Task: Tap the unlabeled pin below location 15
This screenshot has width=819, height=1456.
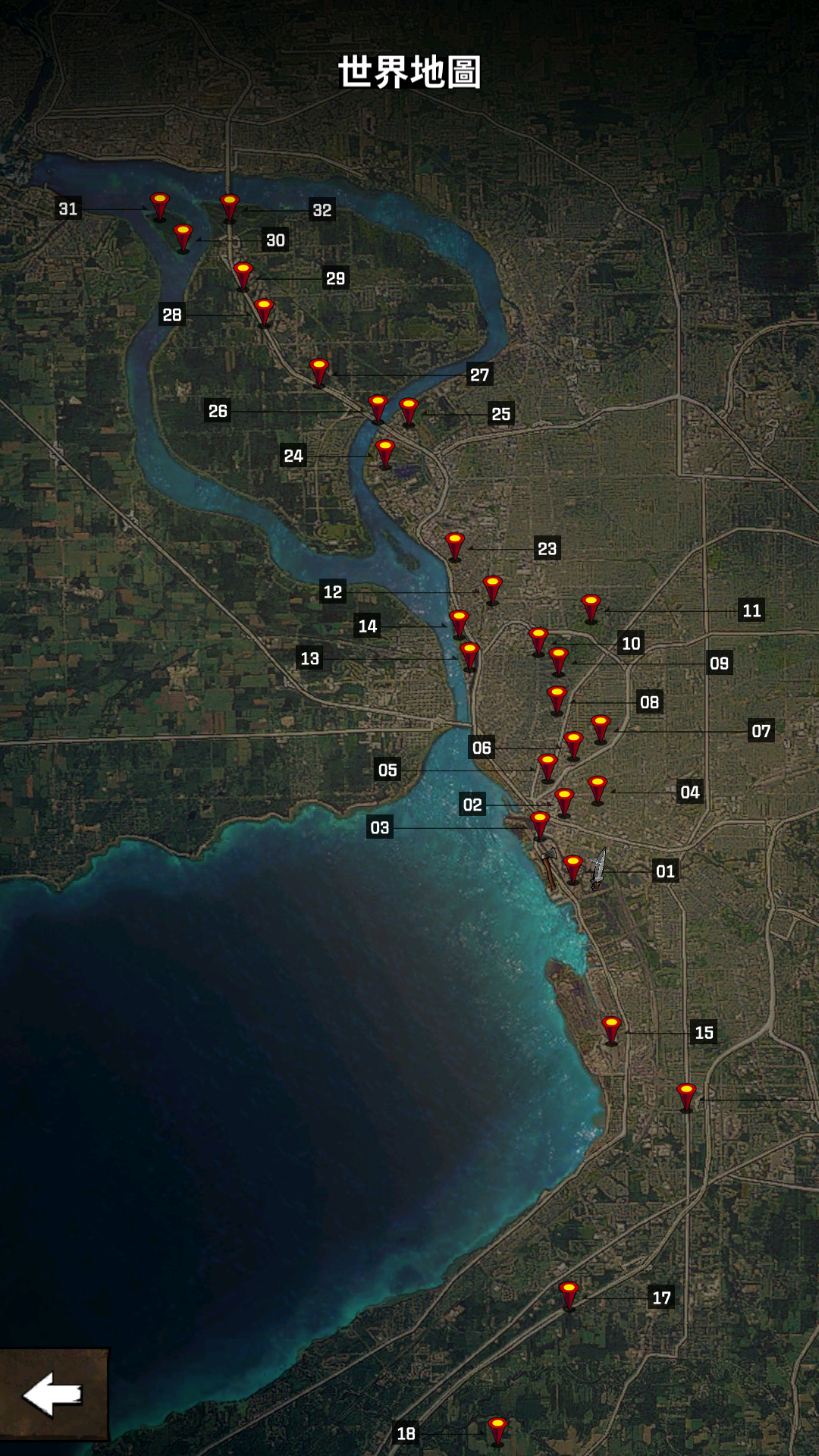Action: pos(687,1097)
